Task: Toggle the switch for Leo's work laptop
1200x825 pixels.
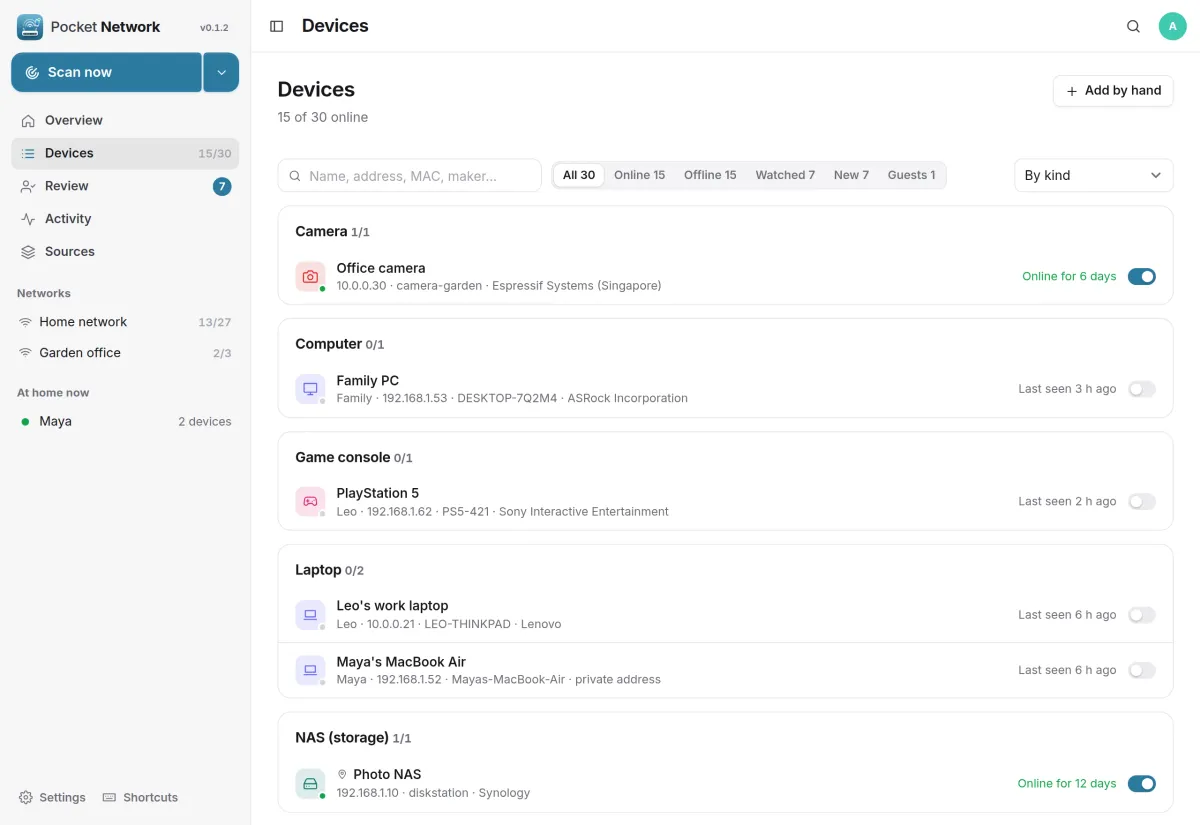Action: click(1141, 615)
